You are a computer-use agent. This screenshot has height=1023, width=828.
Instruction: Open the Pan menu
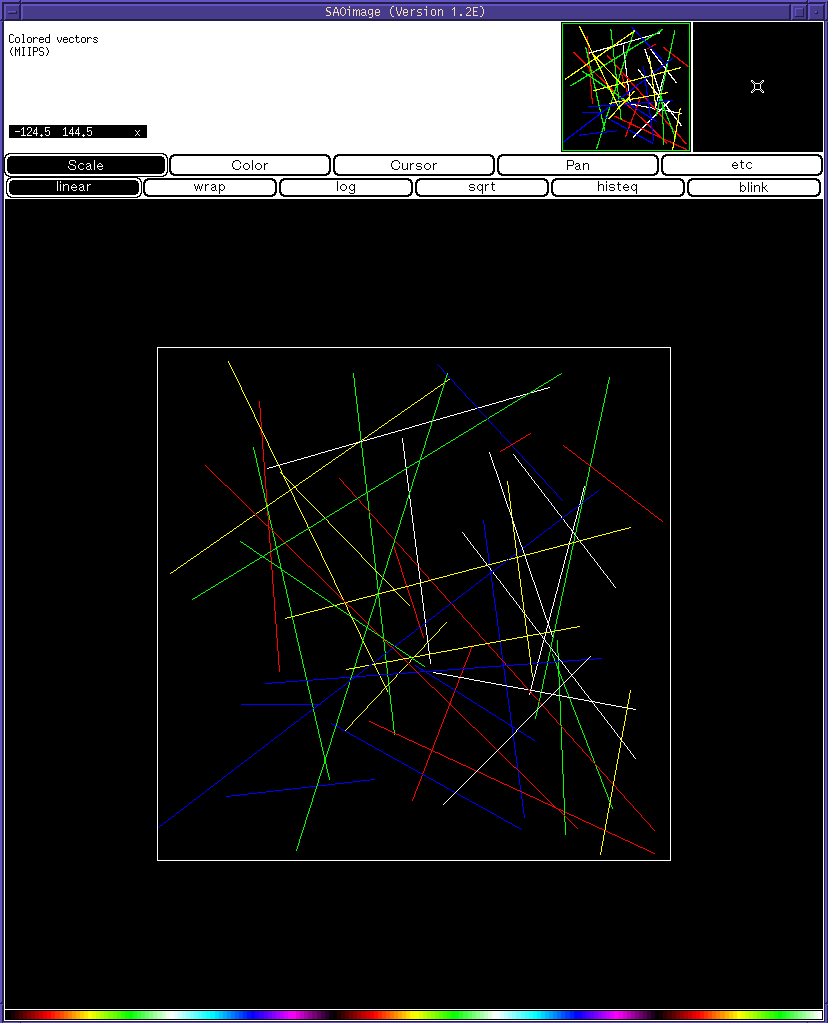pyautogui.click(x=577, y=164)
